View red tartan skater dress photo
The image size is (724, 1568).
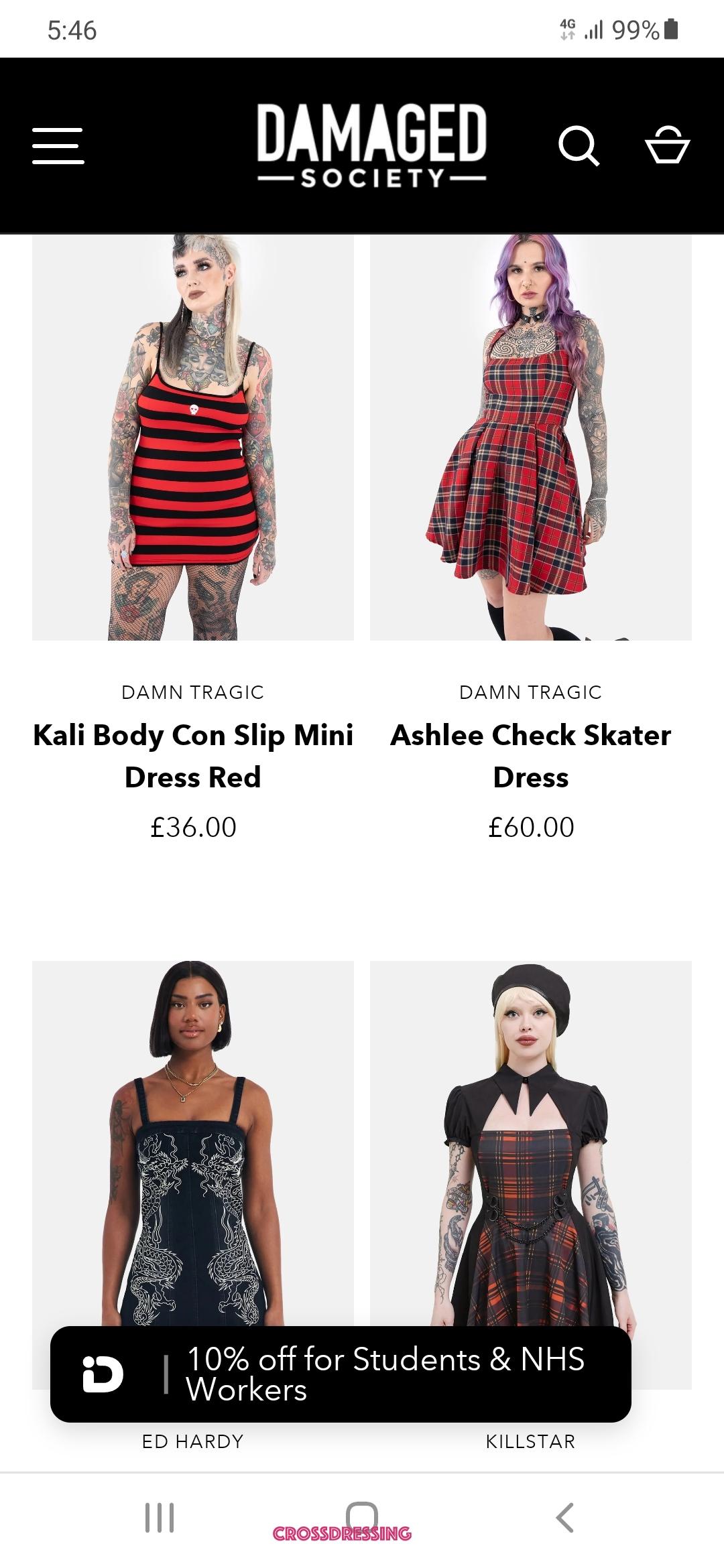point(531,437)
